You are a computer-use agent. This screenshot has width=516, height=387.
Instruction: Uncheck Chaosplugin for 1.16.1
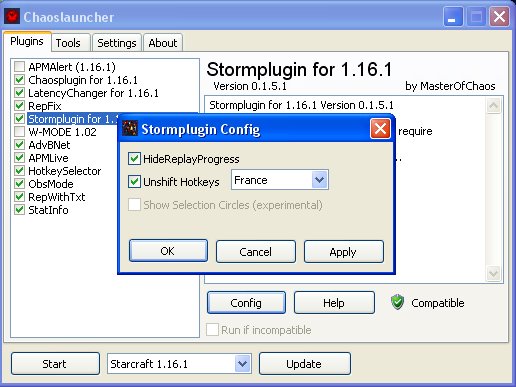pyautogui.click(x=19, y=80)
